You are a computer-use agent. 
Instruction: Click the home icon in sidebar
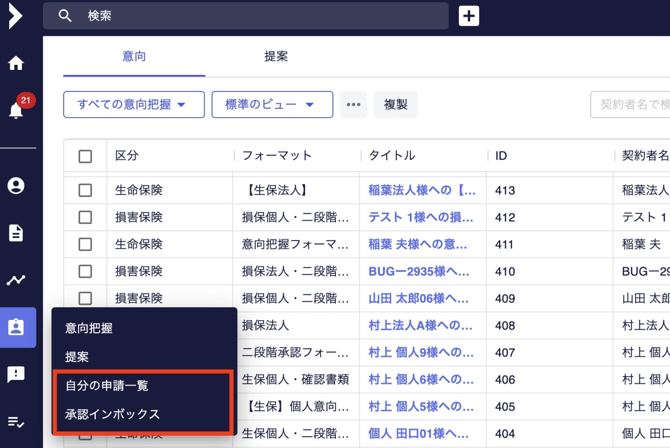pyautogui.click(x=16, y=63)
